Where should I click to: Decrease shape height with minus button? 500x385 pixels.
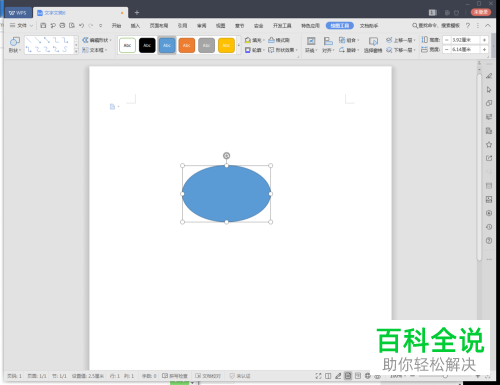pos(447,40)
